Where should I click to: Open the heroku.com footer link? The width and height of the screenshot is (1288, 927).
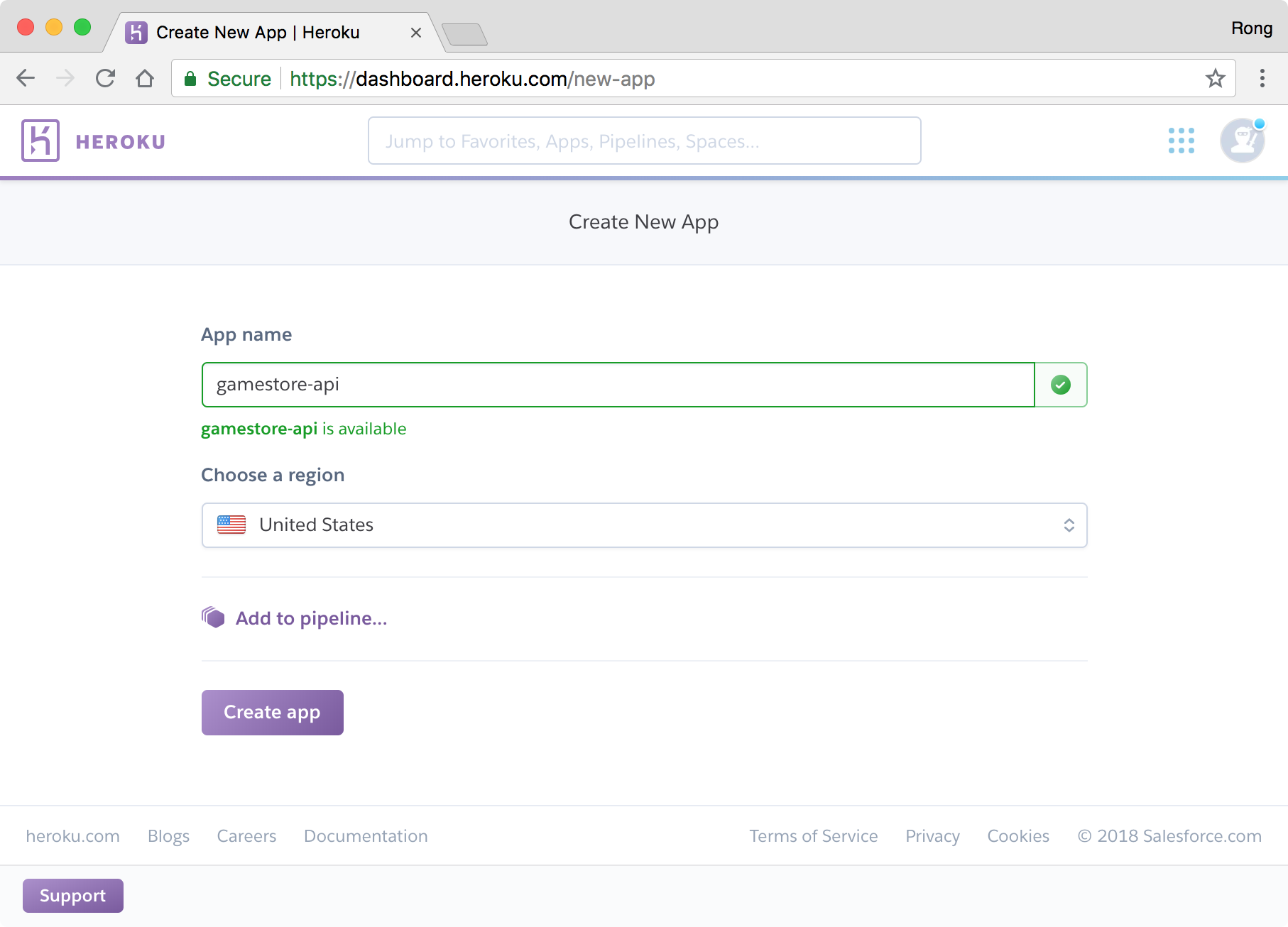click(72, 836)
